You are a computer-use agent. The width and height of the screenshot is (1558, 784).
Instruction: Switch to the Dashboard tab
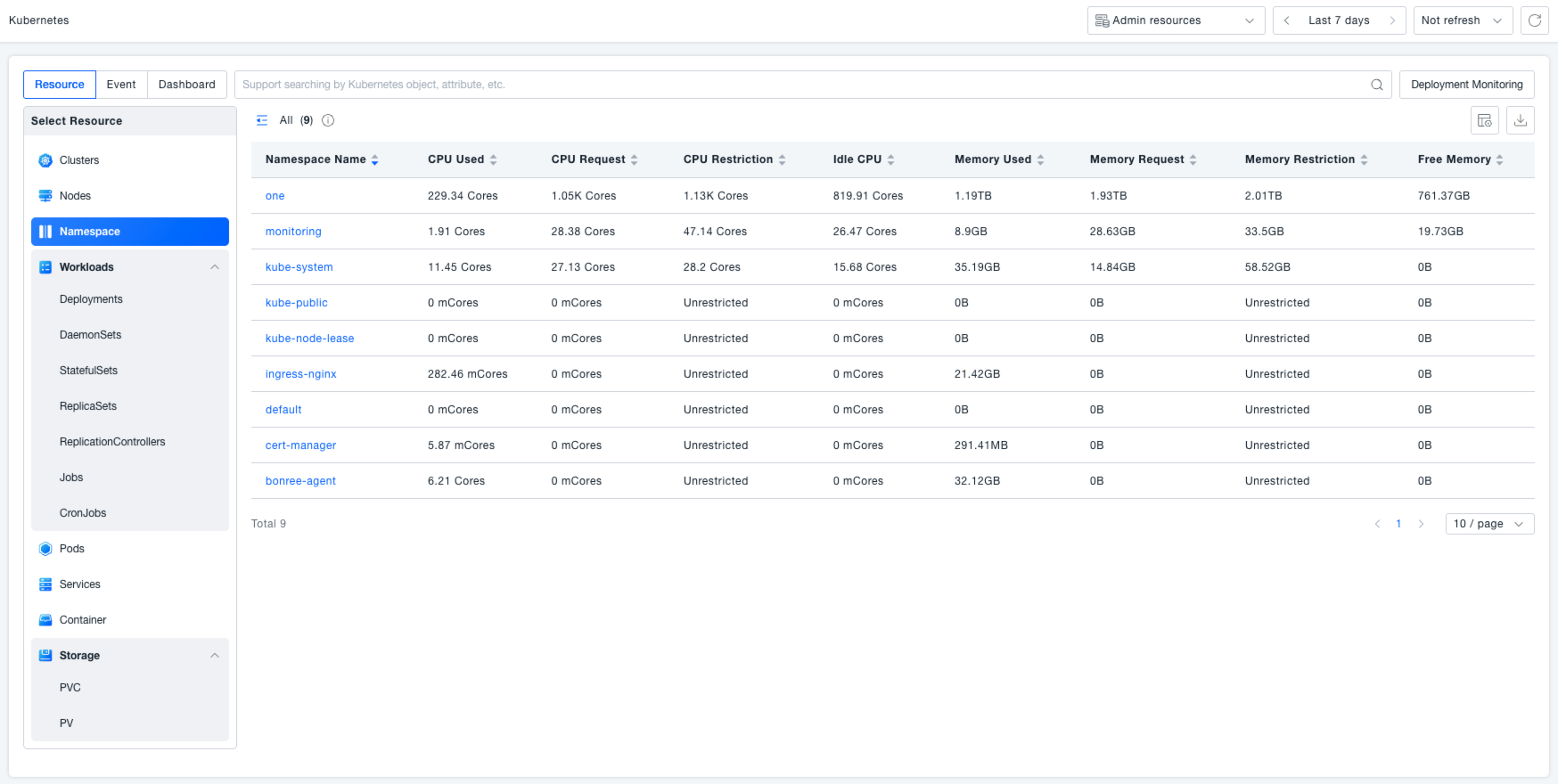(x=186, y=85)
